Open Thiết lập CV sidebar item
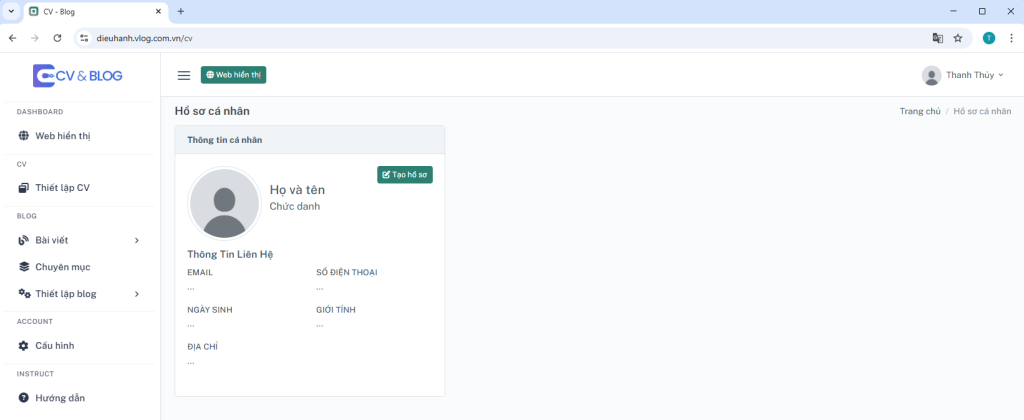The width and height of the screenshot is (1024, 420). [54, 188]
